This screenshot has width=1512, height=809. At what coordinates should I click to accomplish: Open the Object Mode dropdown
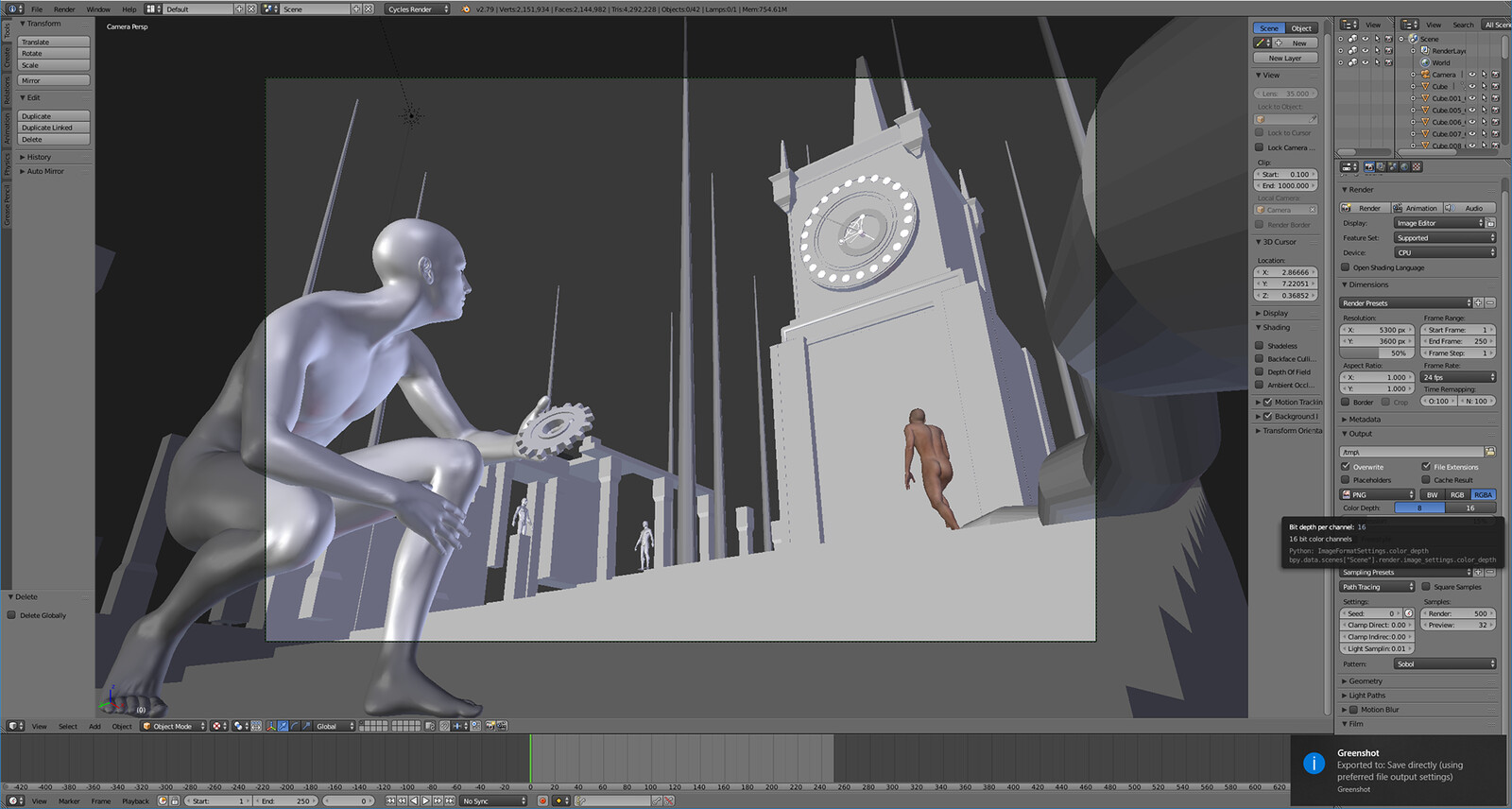point(173,726)
